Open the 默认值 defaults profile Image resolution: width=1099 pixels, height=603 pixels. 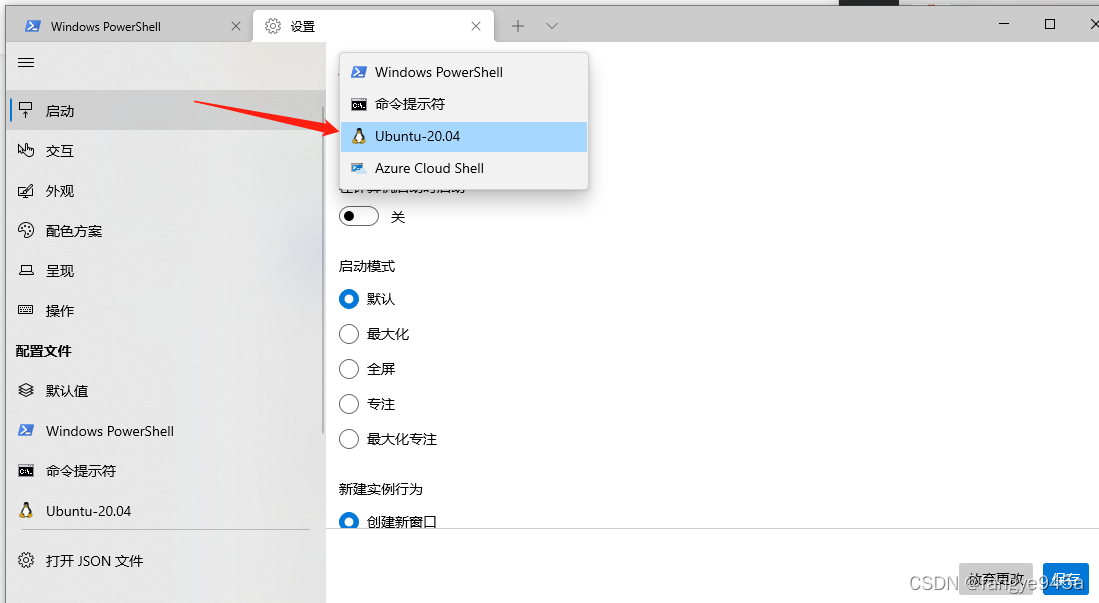point(167,391)
